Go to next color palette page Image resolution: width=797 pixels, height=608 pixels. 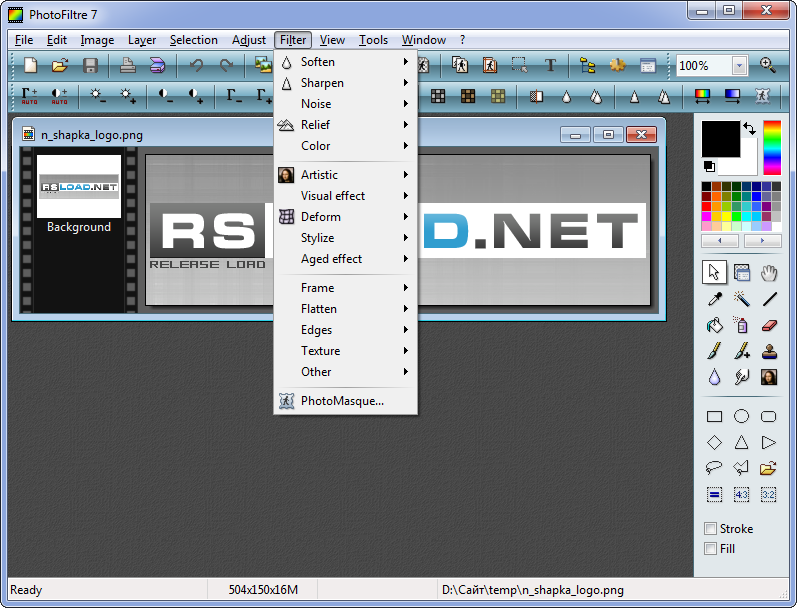762,240
